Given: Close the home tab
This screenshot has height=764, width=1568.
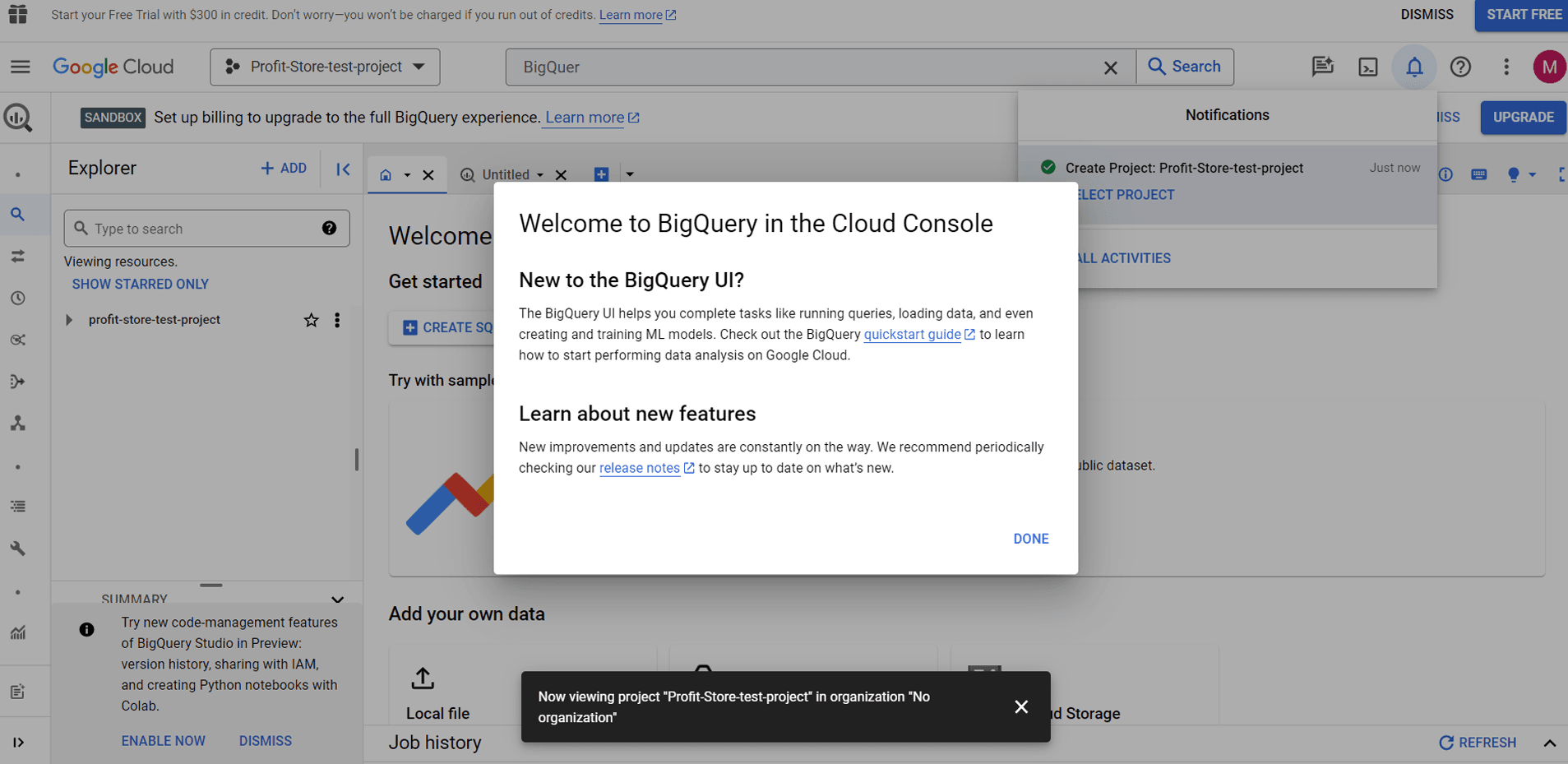Looking at the screenshot, I should [x=428, y=174].
